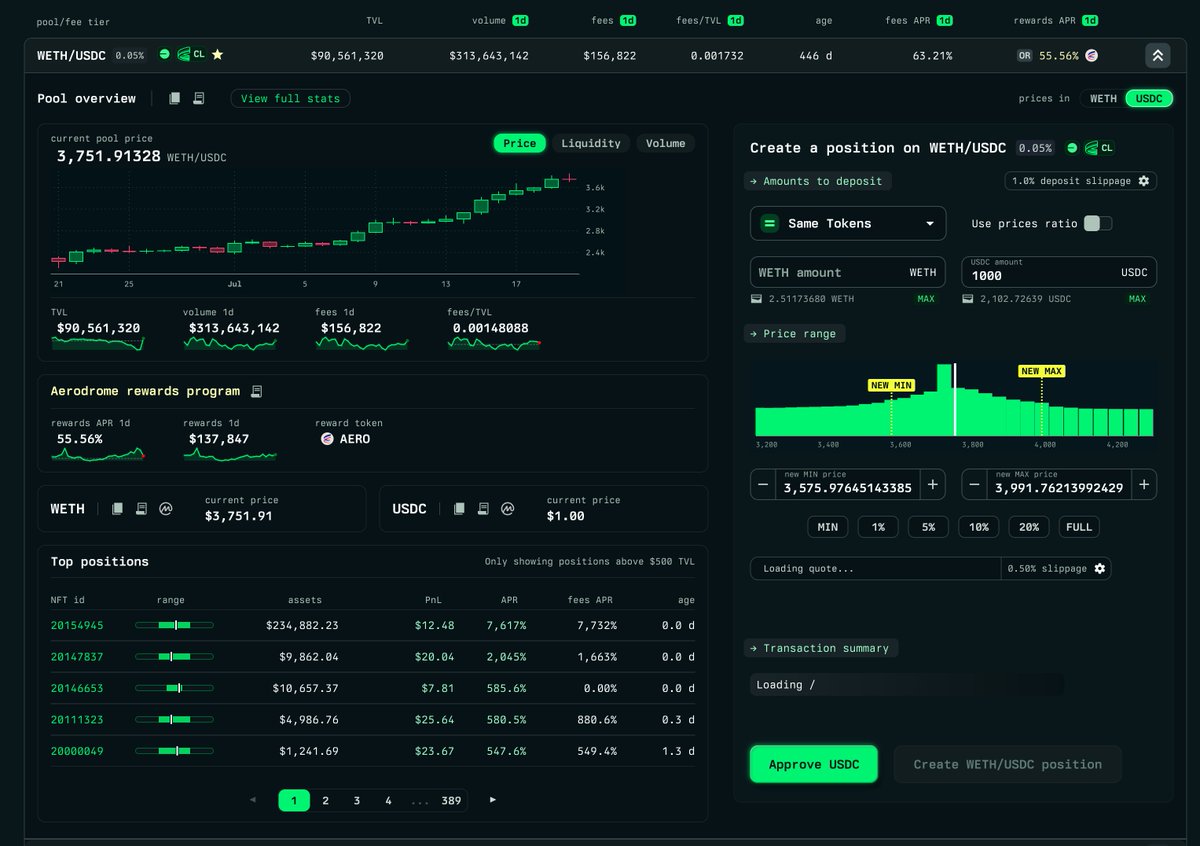This screenshot has width=1200, height=846.
Task: Open WETH CoinMarketCap icon
Action: click(x=166, y=509)
